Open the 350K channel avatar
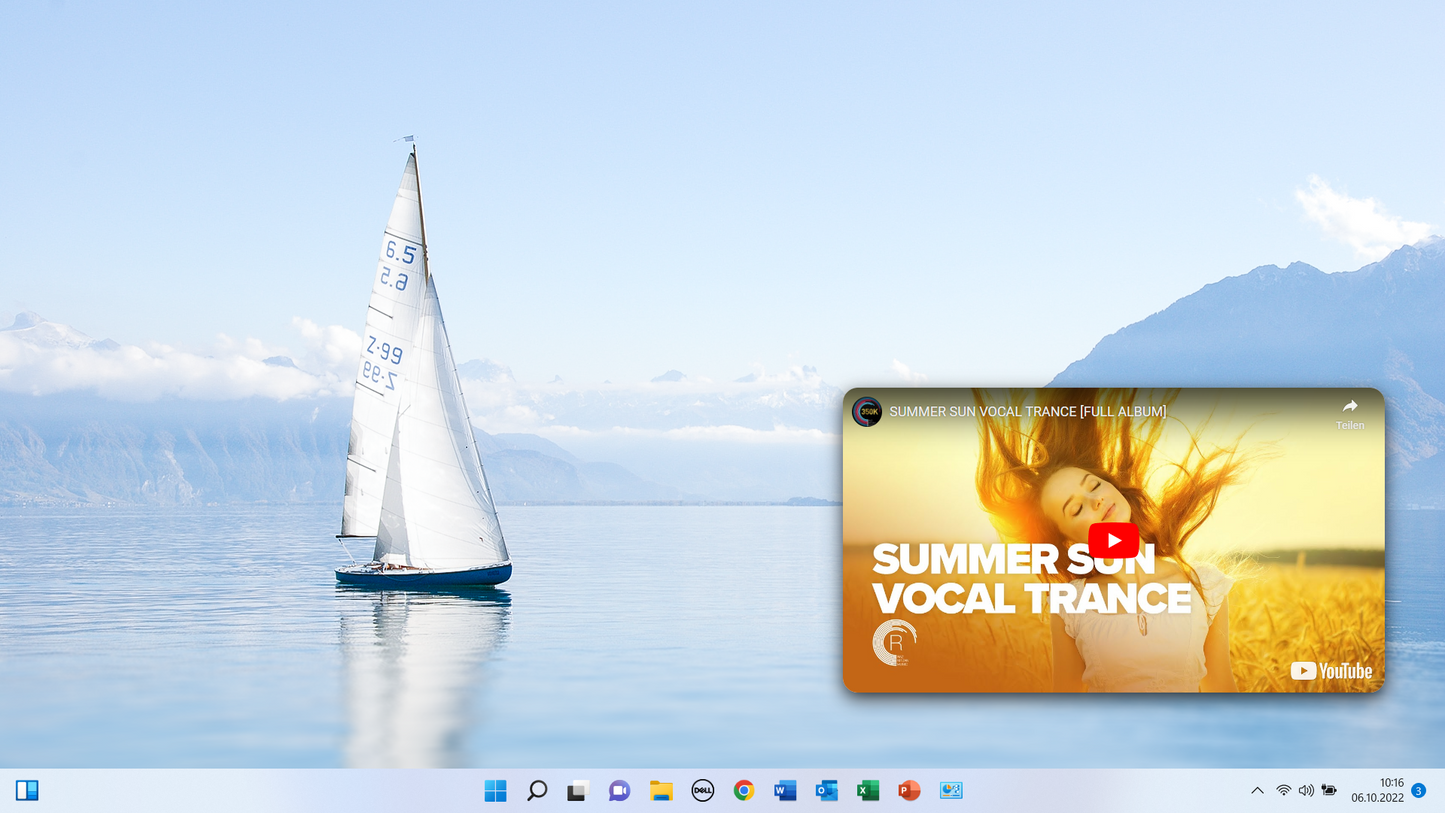The height and width of the screenshot is (813, 1445). (867, 412)
